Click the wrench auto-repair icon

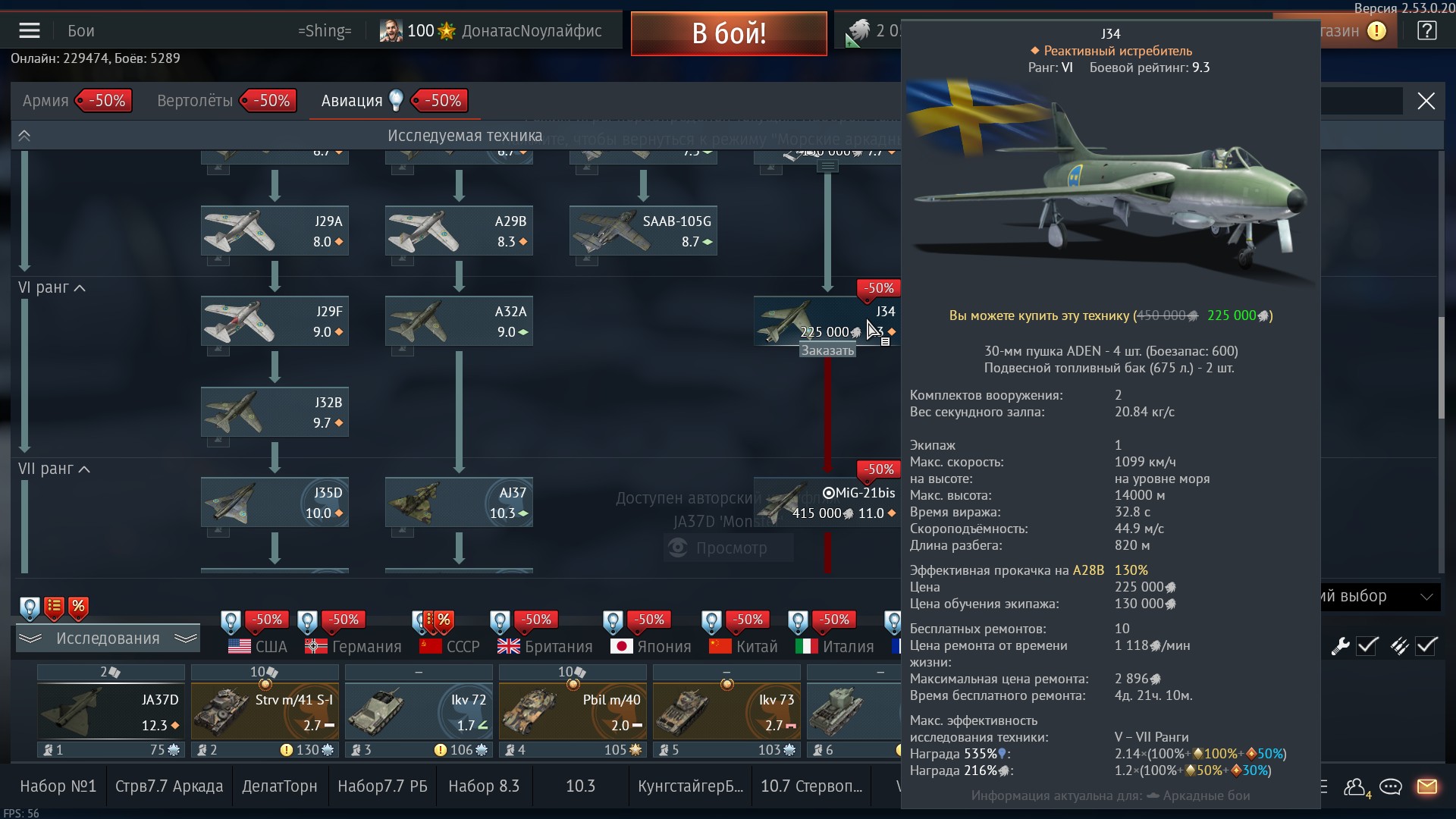pos(1340,646)
